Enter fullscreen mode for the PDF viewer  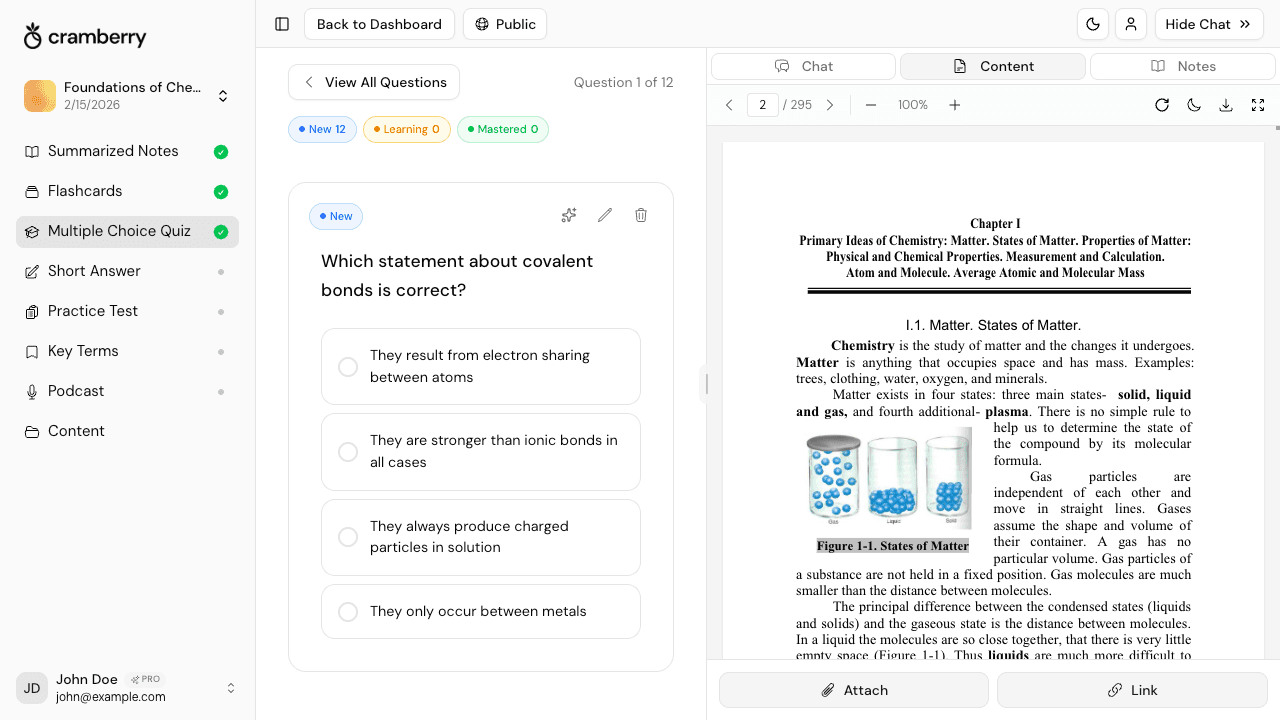(1258, 104)
